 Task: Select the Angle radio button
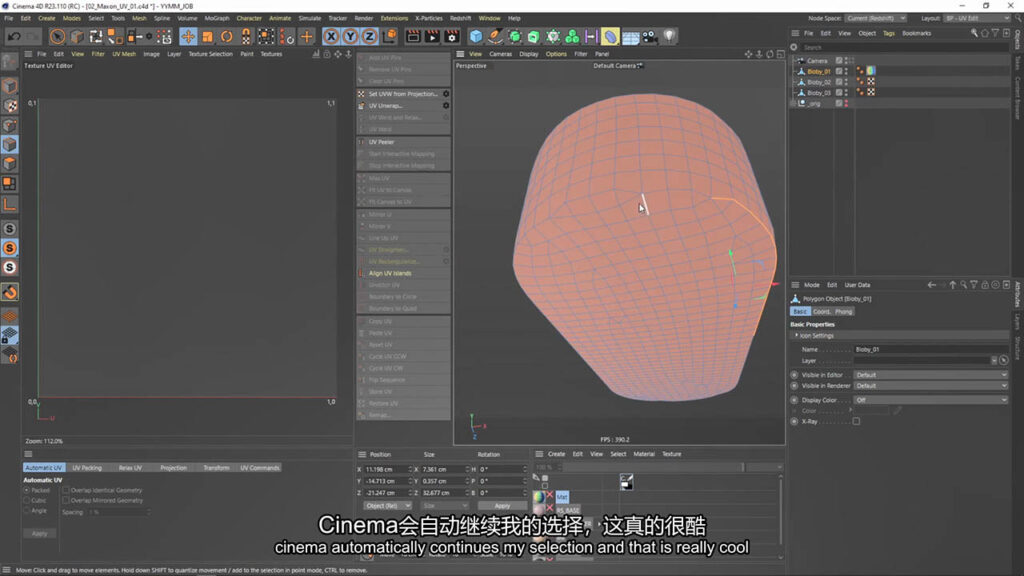(x=27, y=511)
